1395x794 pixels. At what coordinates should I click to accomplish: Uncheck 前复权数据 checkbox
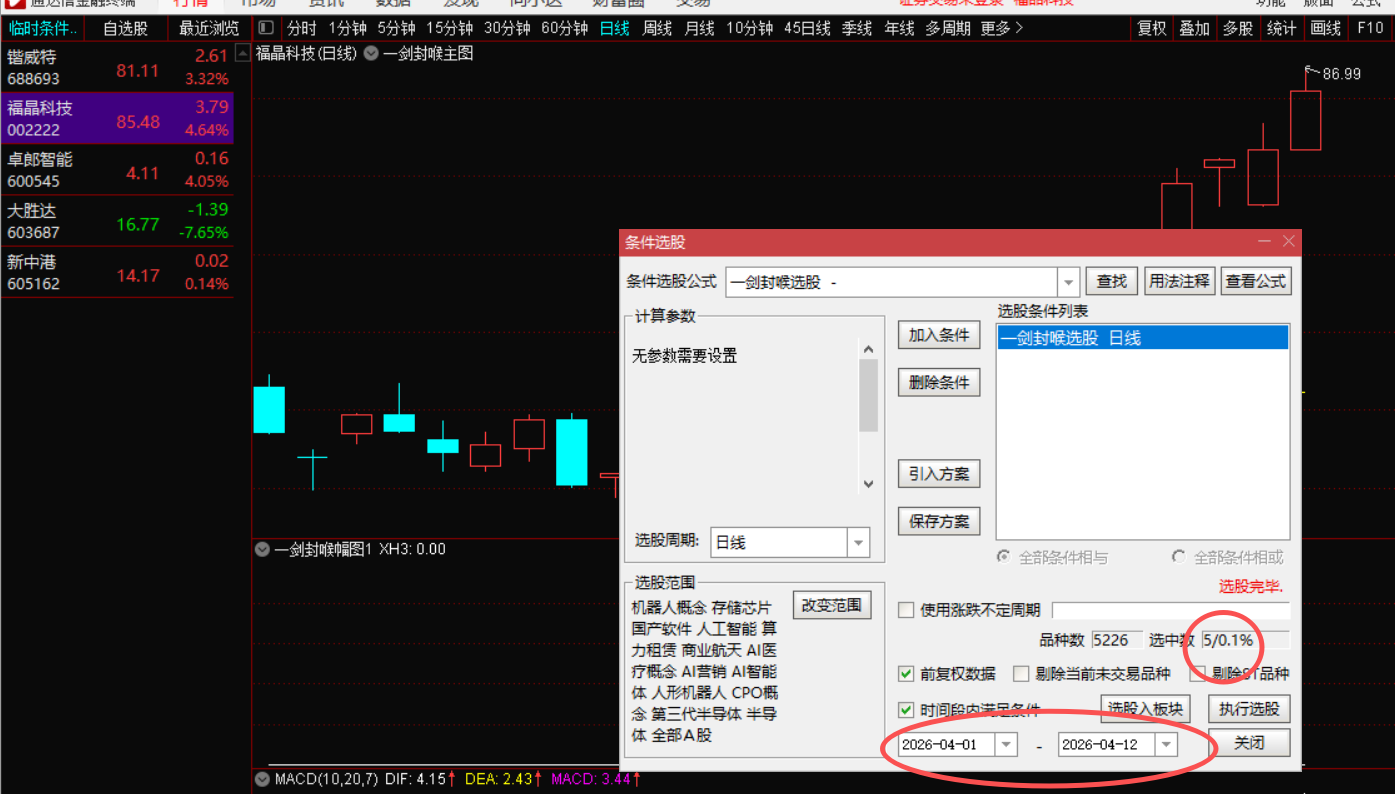point(906,674)
